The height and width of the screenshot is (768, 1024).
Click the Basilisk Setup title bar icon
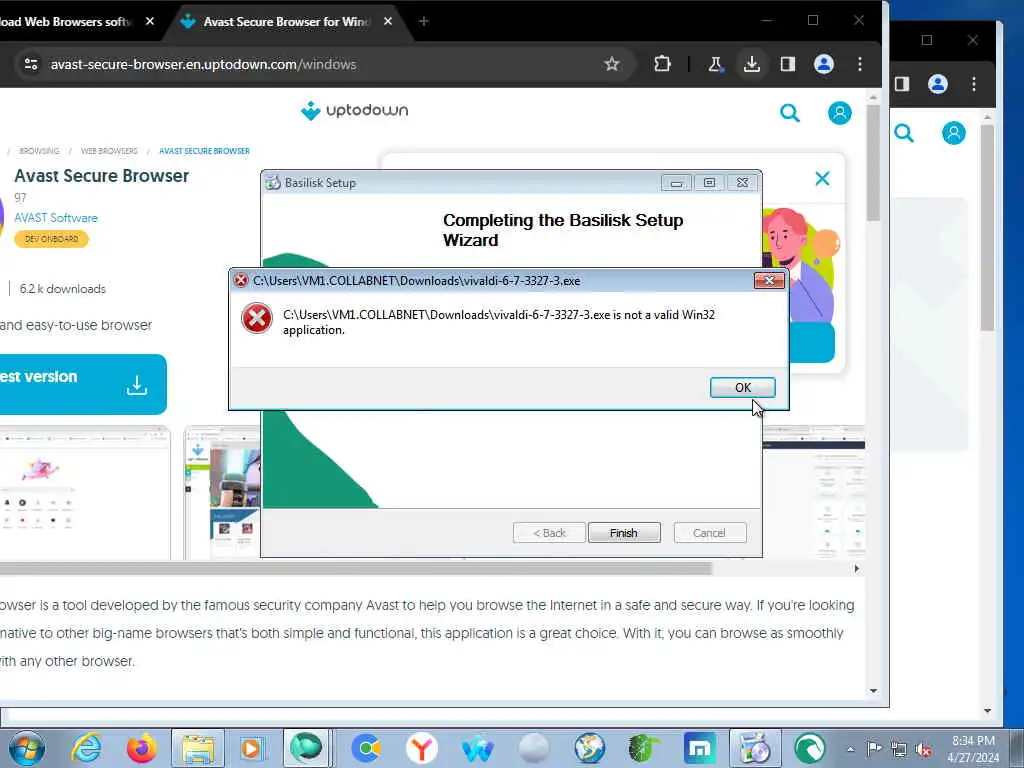coord(273,183)
